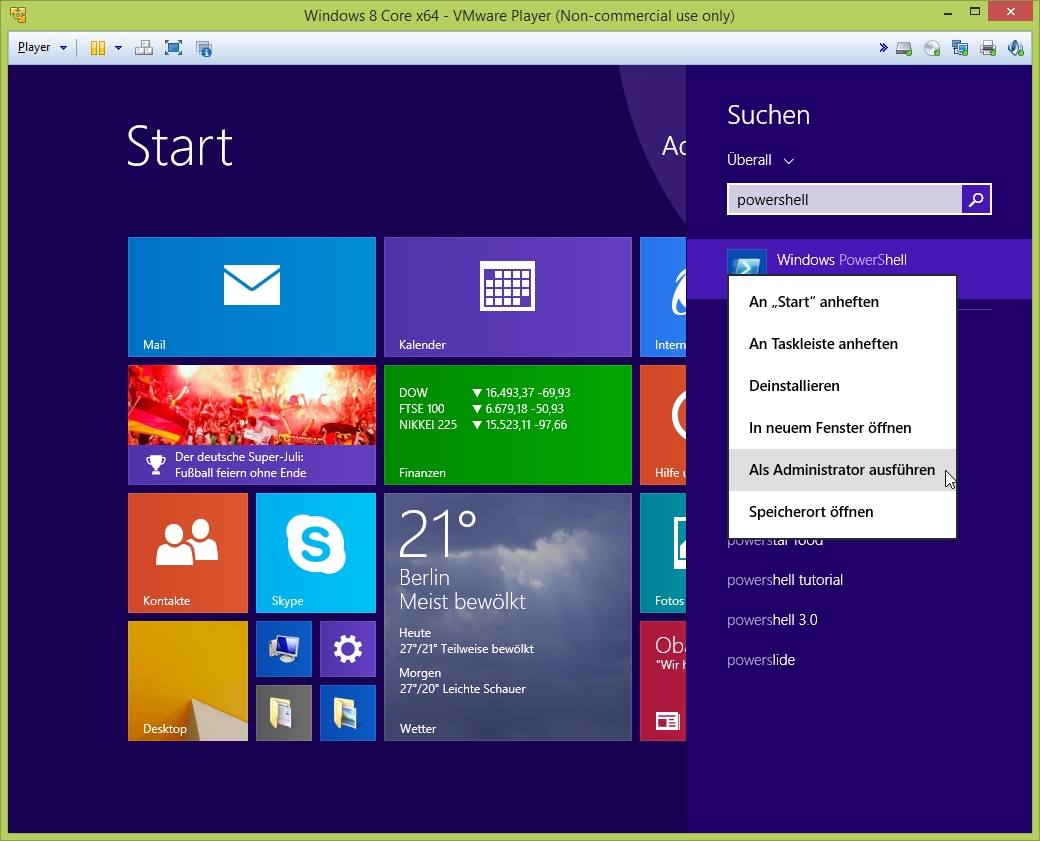Viewport: 1040px width, 841px height.
Task: Open the Fußball news tile
Action: coord(252,424)
